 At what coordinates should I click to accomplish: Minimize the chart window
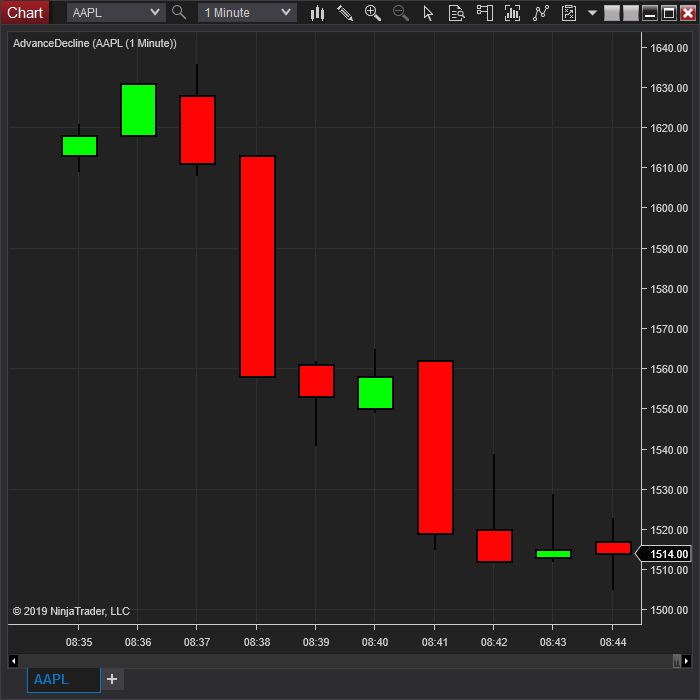point(650,13)
